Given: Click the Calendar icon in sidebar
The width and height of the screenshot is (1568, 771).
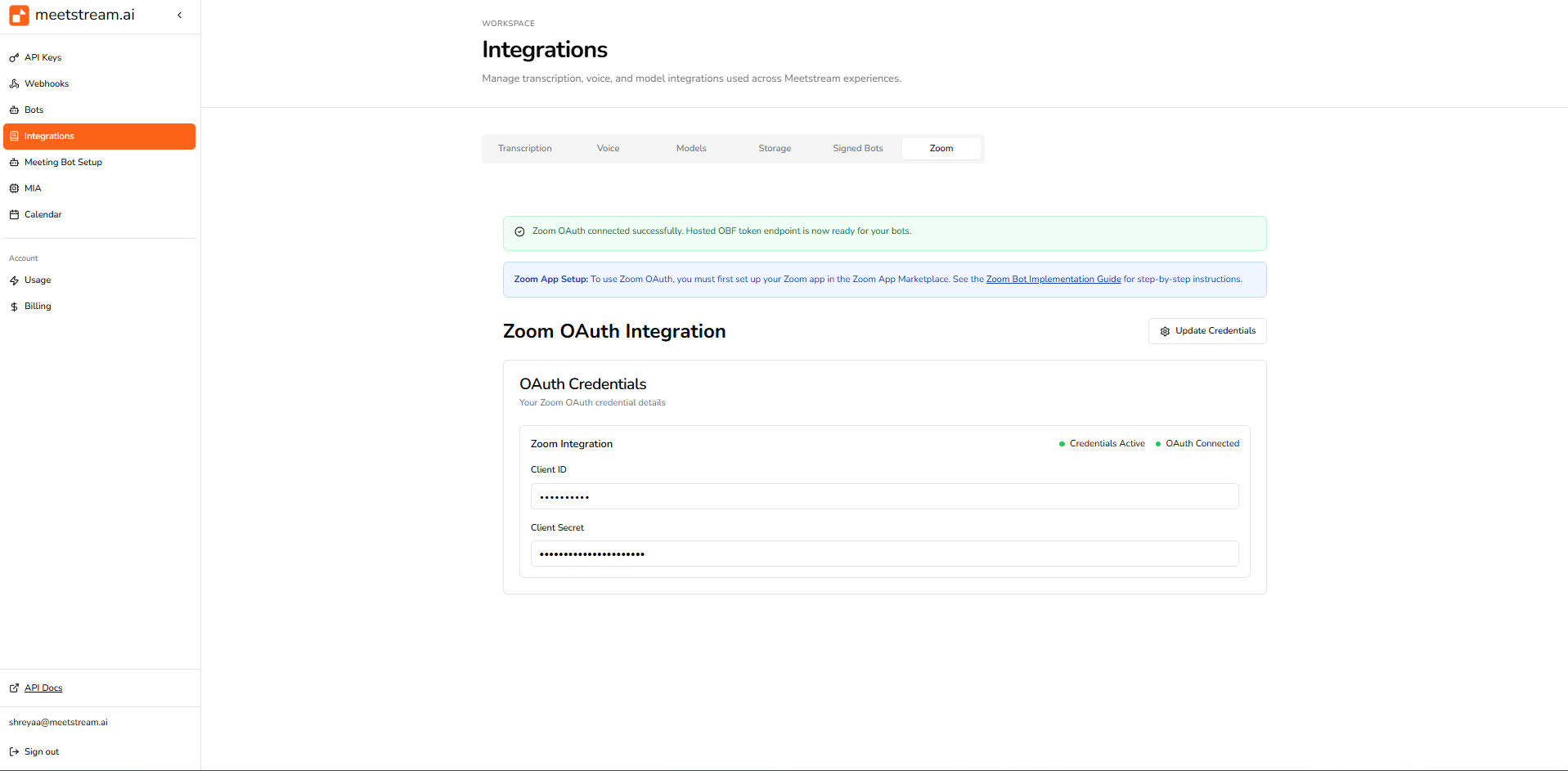Looking at the screenshot, I should coord(14,215).
